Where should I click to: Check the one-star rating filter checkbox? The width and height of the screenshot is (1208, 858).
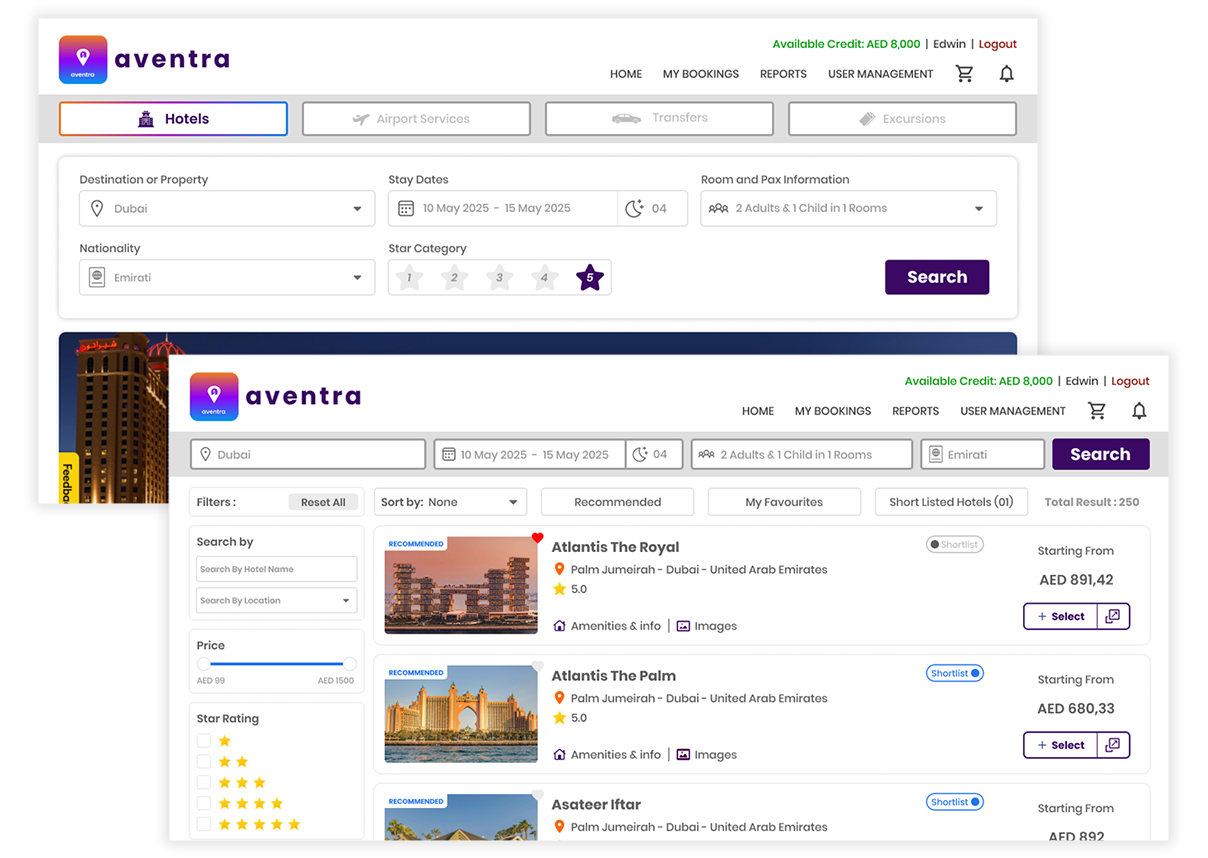pyautogui.click(x=204, y=741)
